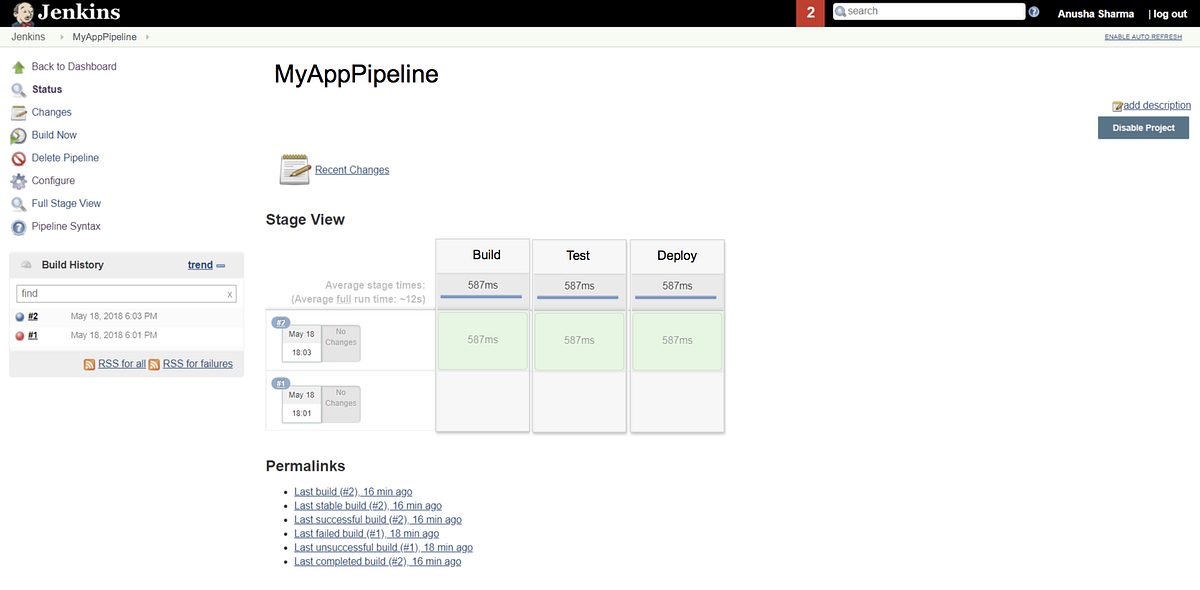Image resolution: width=1200 pixels, height=590 pixels.
Task: Clear the find box with x
Action: point(230,294)
